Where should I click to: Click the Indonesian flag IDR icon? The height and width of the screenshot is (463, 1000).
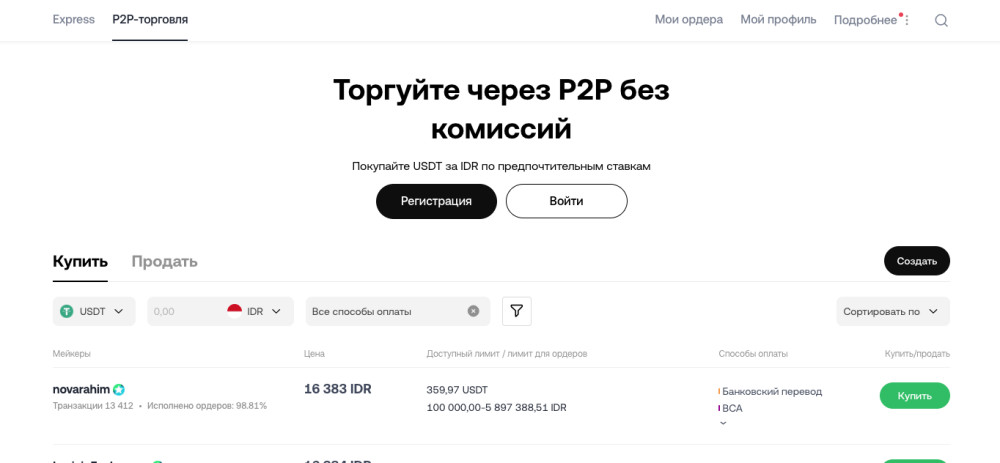(x=235, y=310)
